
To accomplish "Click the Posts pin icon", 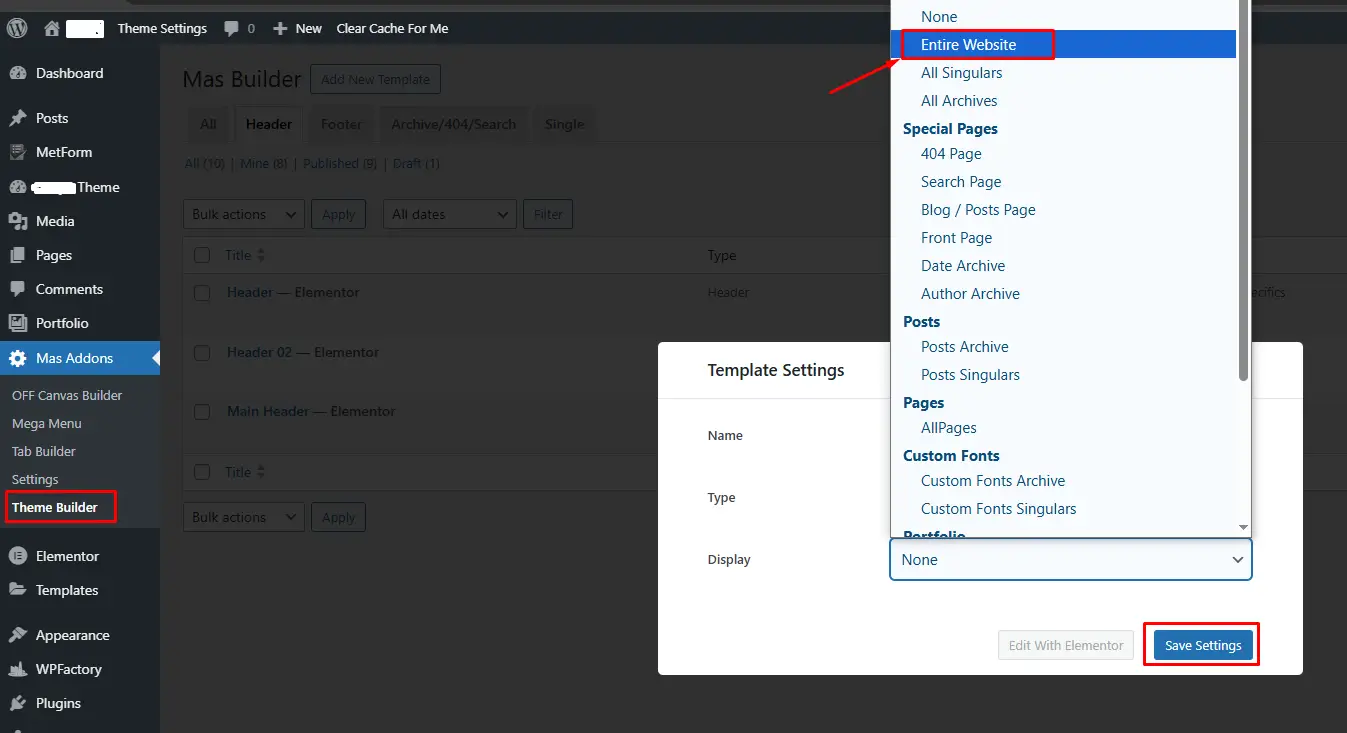I will tap(17, 118).
